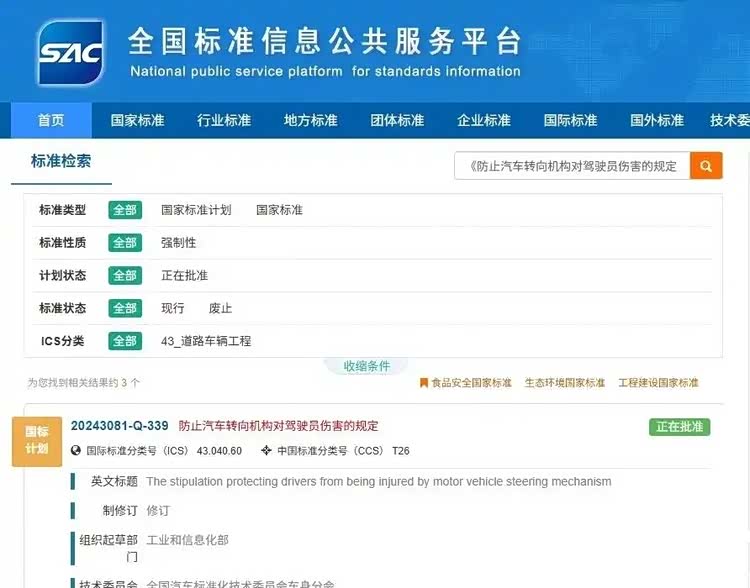This screenshot has height=588, width=750.
Task: Click the orange bookmark icon before 食品安全国家标准
Action: 424,383
